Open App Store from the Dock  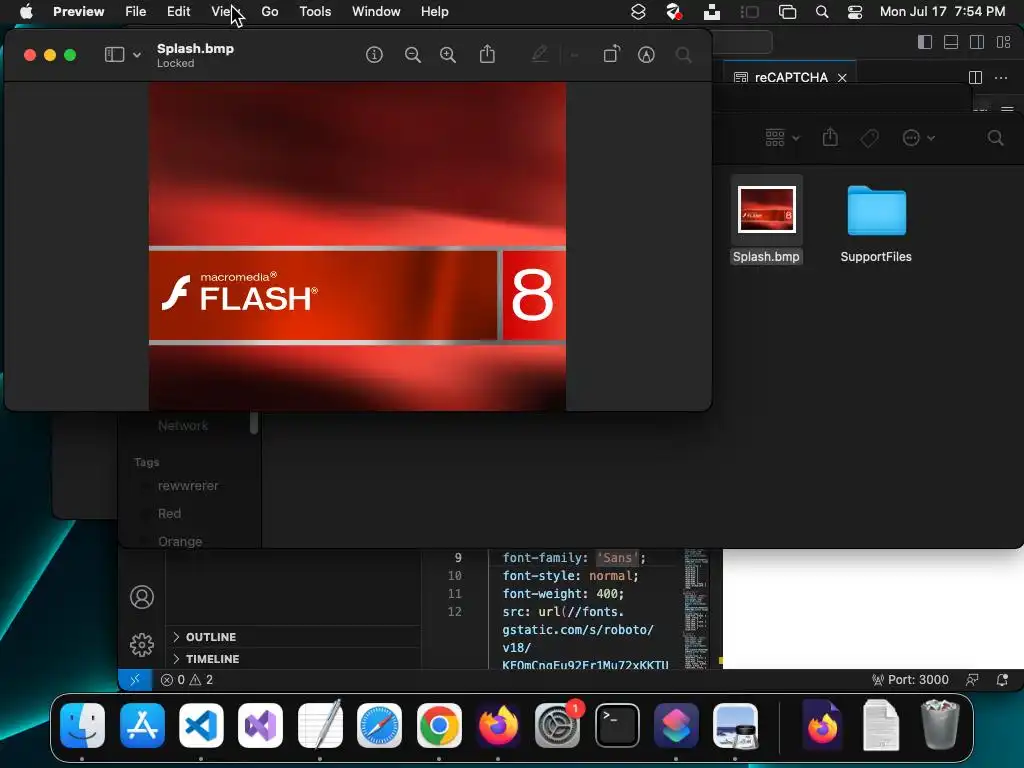(142, 726)
